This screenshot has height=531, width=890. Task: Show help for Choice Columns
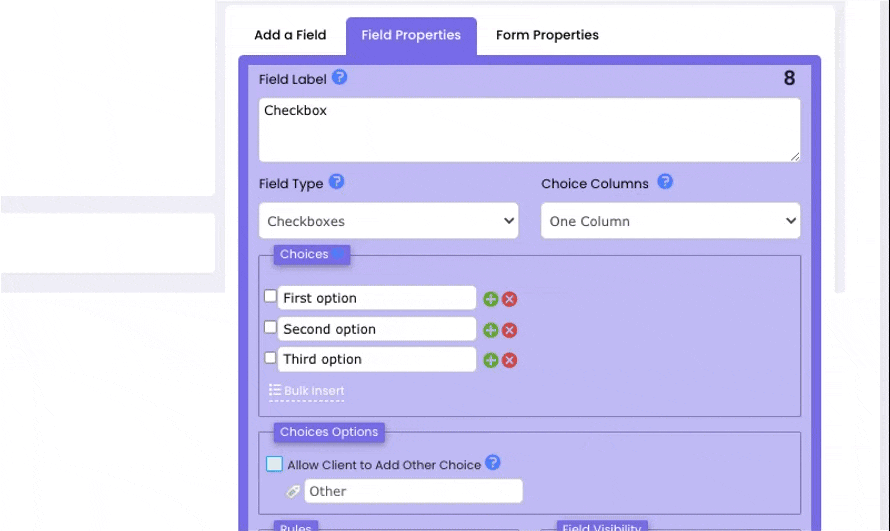[665, 182]
